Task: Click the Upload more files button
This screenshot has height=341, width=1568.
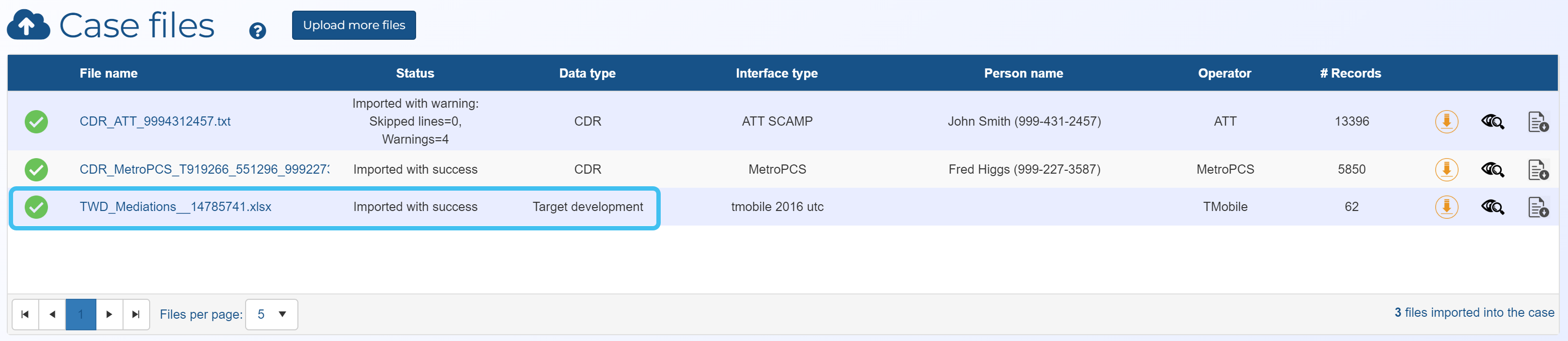Action: 354,25
